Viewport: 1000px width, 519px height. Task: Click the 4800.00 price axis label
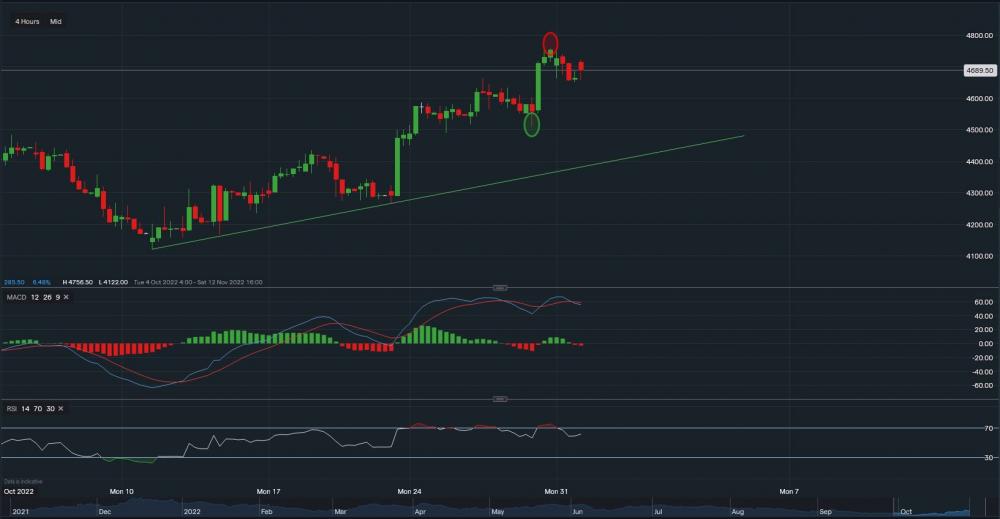point(980,36)
